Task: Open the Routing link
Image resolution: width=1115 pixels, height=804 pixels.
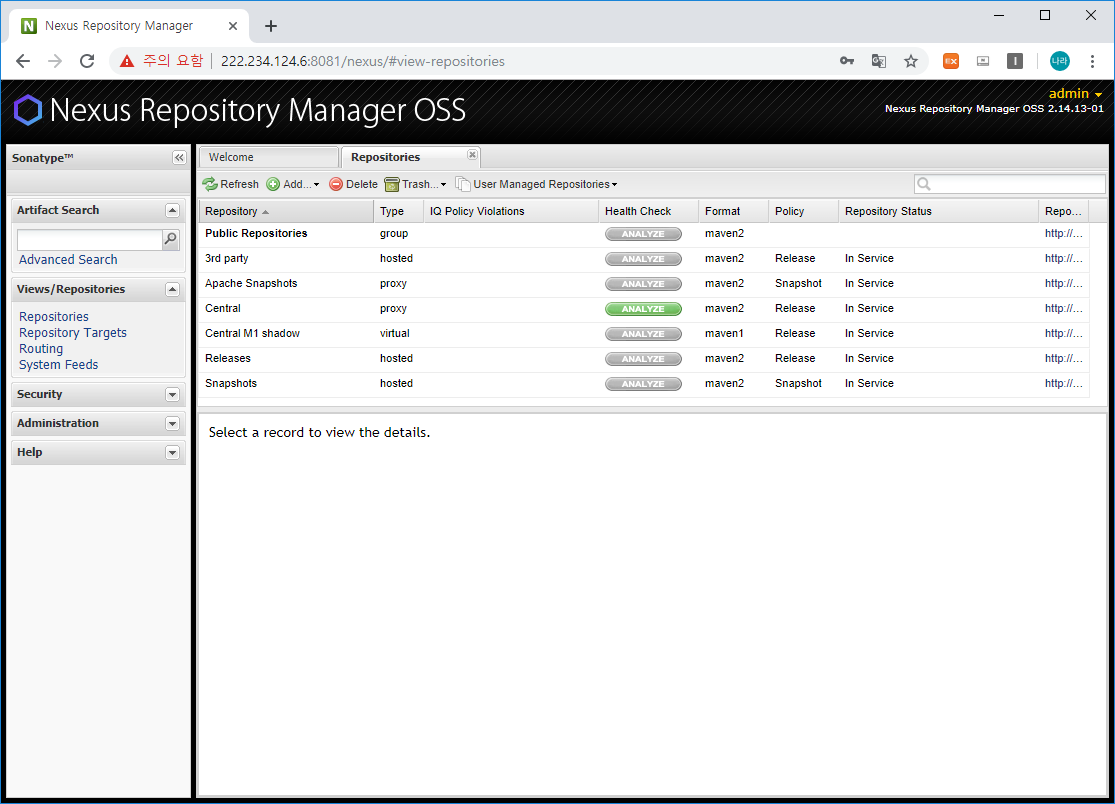Action: 41,348
